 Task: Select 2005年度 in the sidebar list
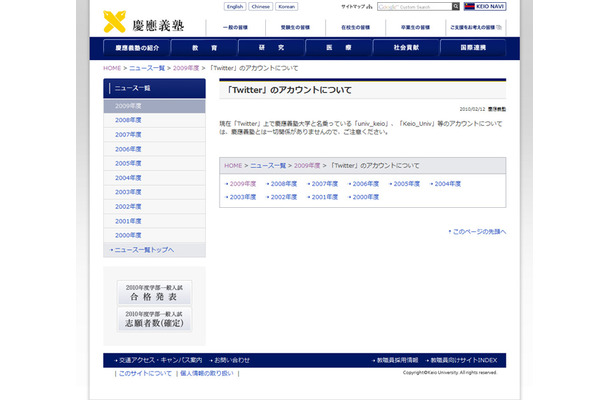(154, 163)
